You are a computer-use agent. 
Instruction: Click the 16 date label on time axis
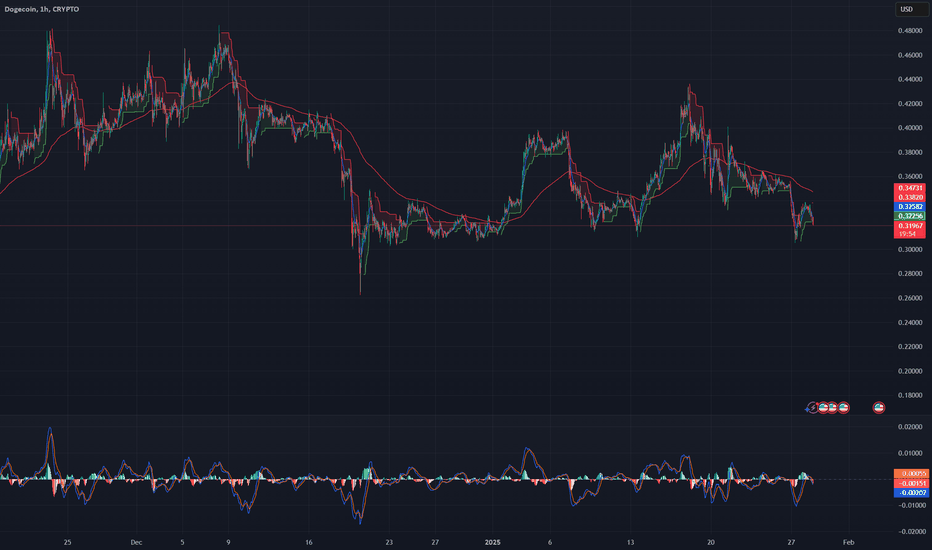click(x=308, y=542)
